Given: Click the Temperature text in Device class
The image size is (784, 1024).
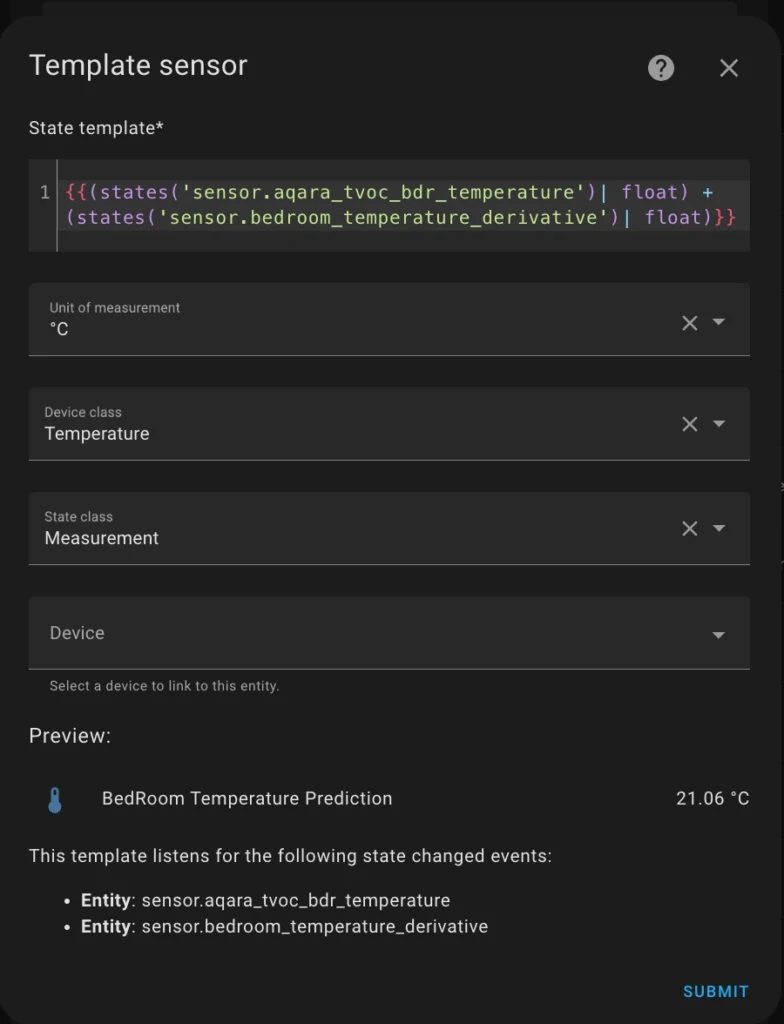Looking at the screenshot, I should pyautogui.click(x=97, y=434).
